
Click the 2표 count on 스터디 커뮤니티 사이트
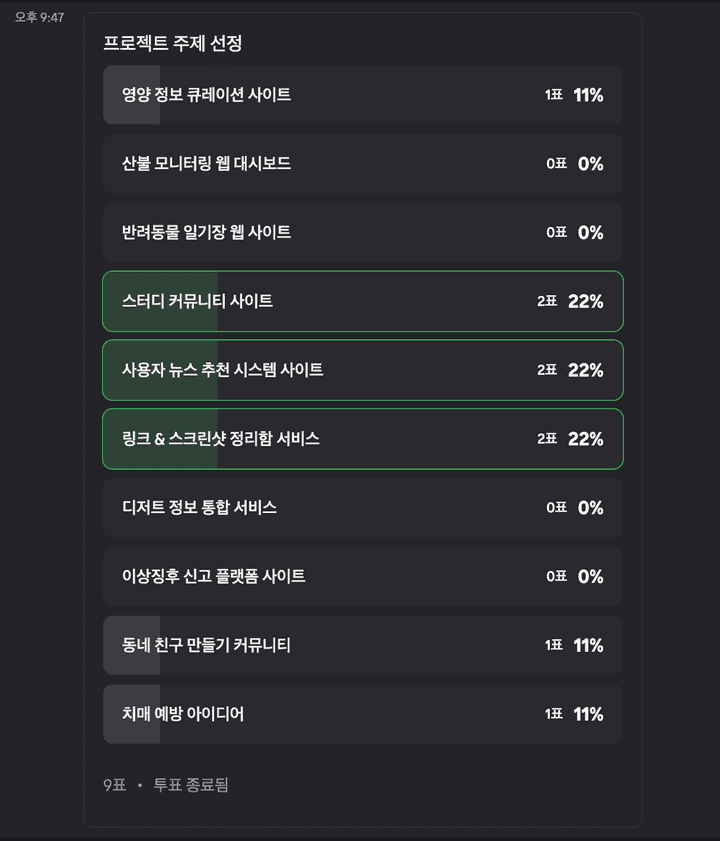[547, 301]
